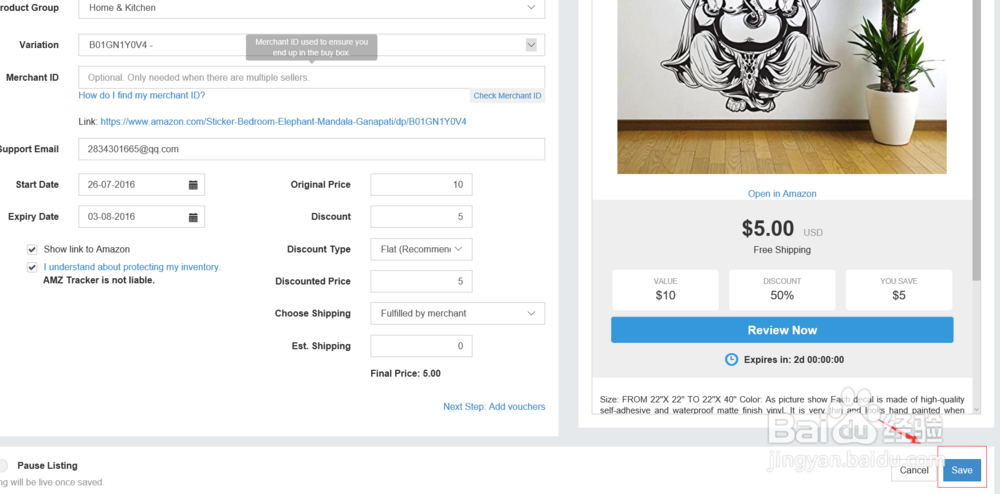Open the Expiry Date calendar picker icon
Screen dimensions: 1000x494
click(193, 217)
